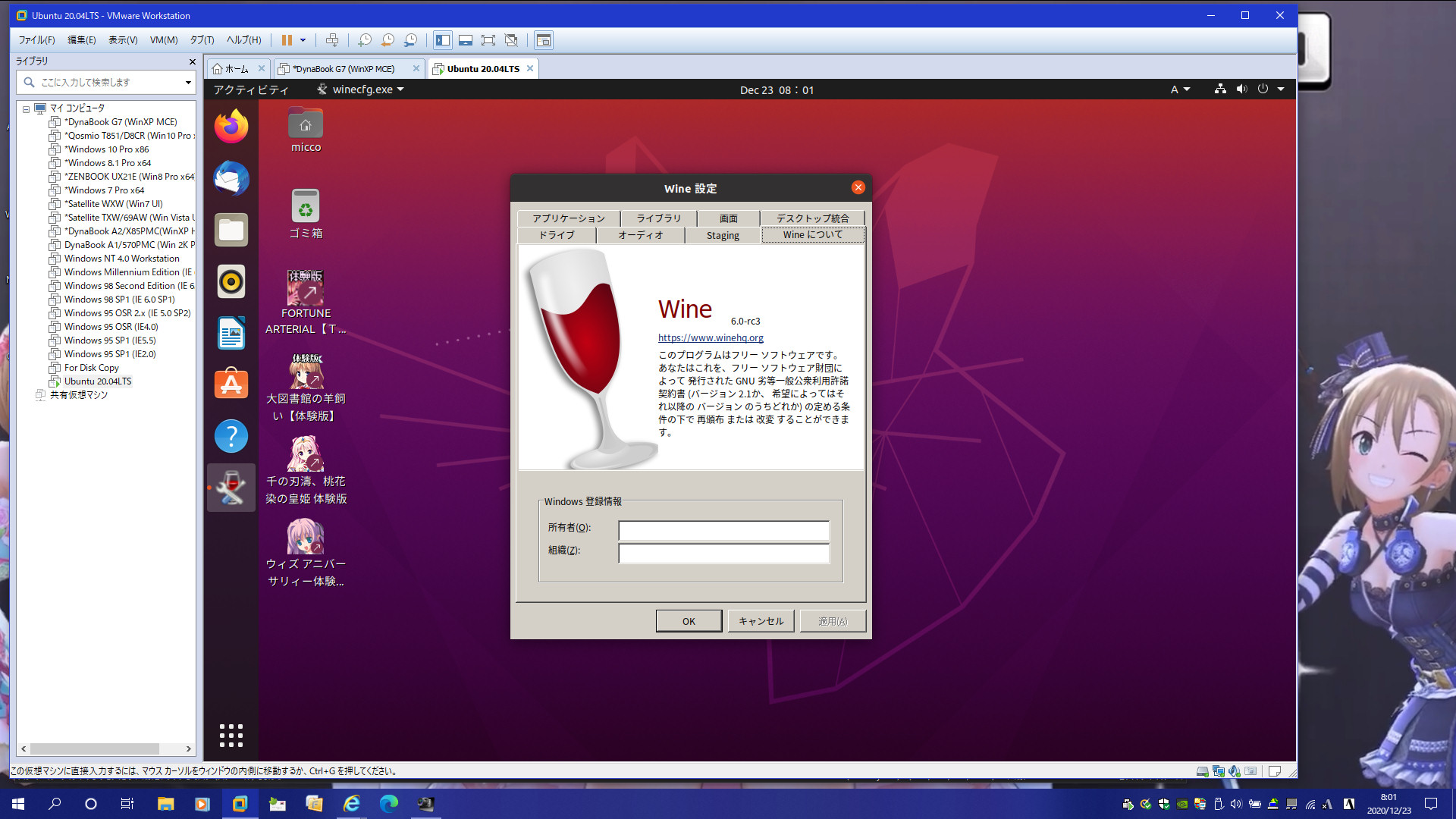Click the Wine config dock icon
1456x819 pixels.
(x=231, y=488)
